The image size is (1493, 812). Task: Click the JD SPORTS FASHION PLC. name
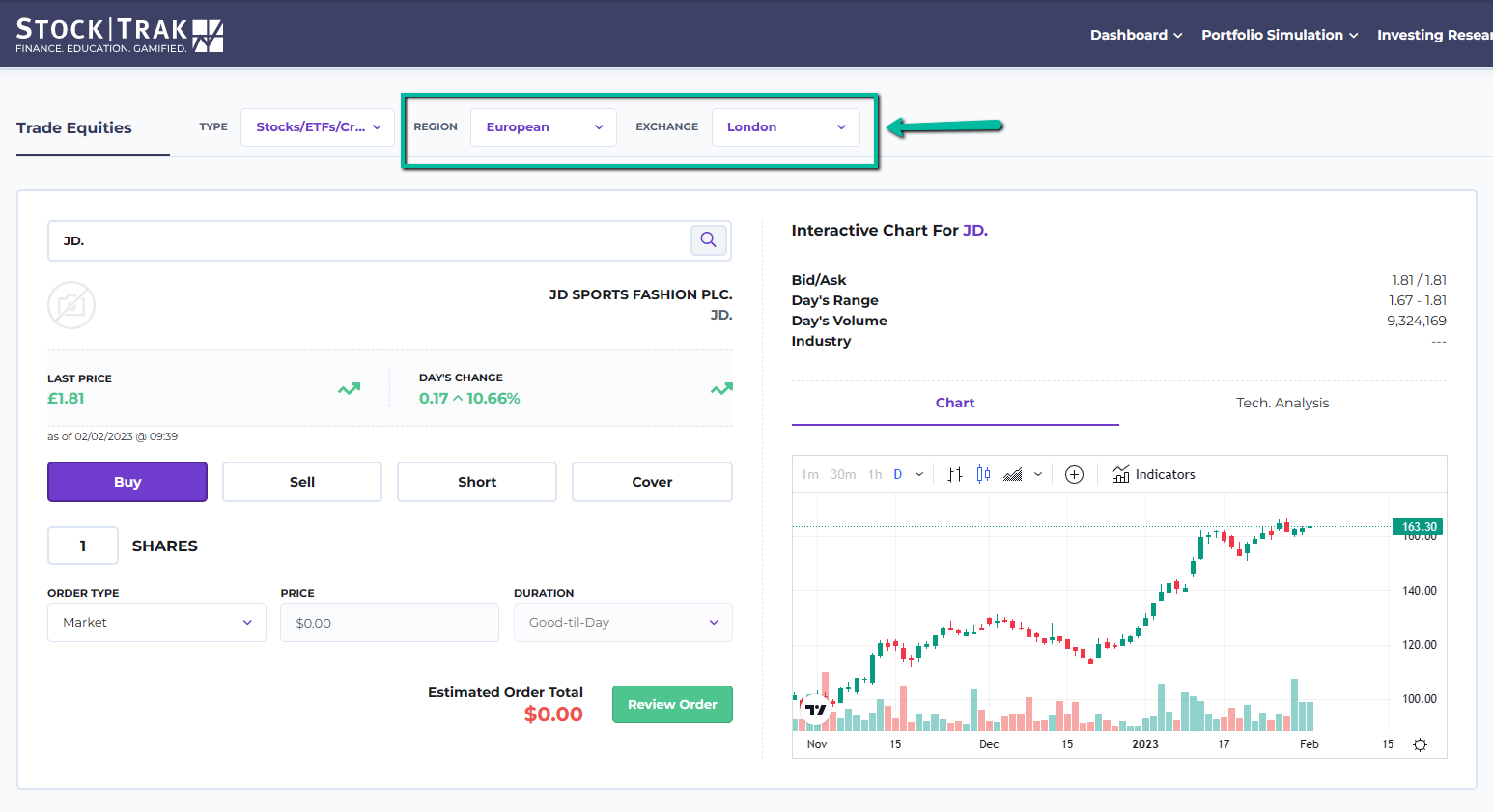pyautogui.click(x=641, y=294)
